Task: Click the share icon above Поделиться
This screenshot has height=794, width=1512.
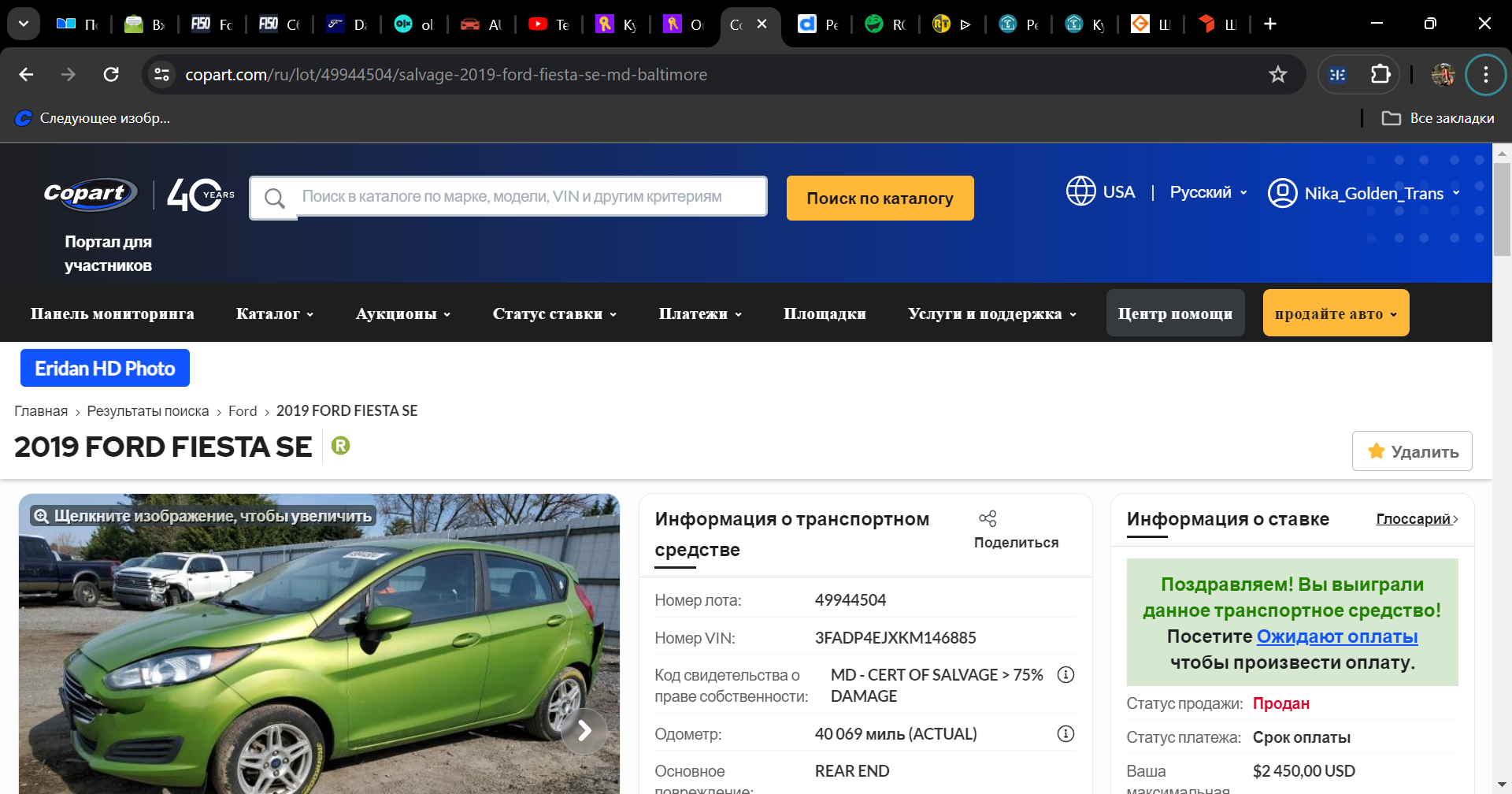Action: click(988, 518)
